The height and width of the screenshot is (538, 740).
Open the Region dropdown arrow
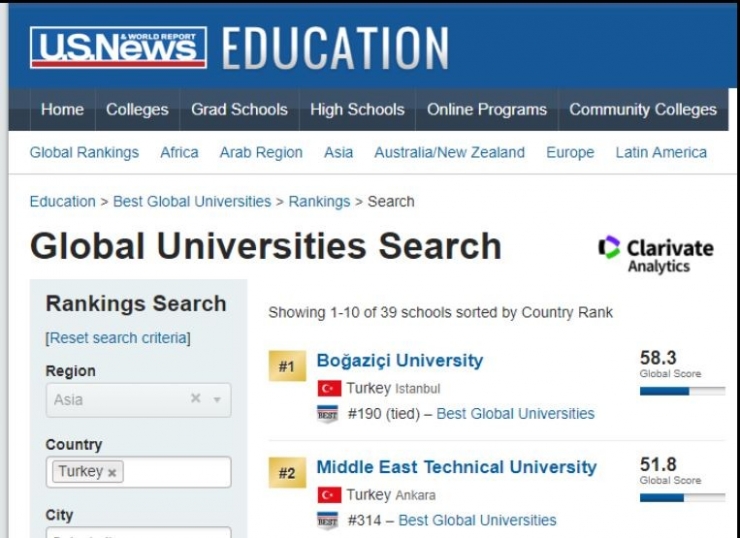[217, 400]
